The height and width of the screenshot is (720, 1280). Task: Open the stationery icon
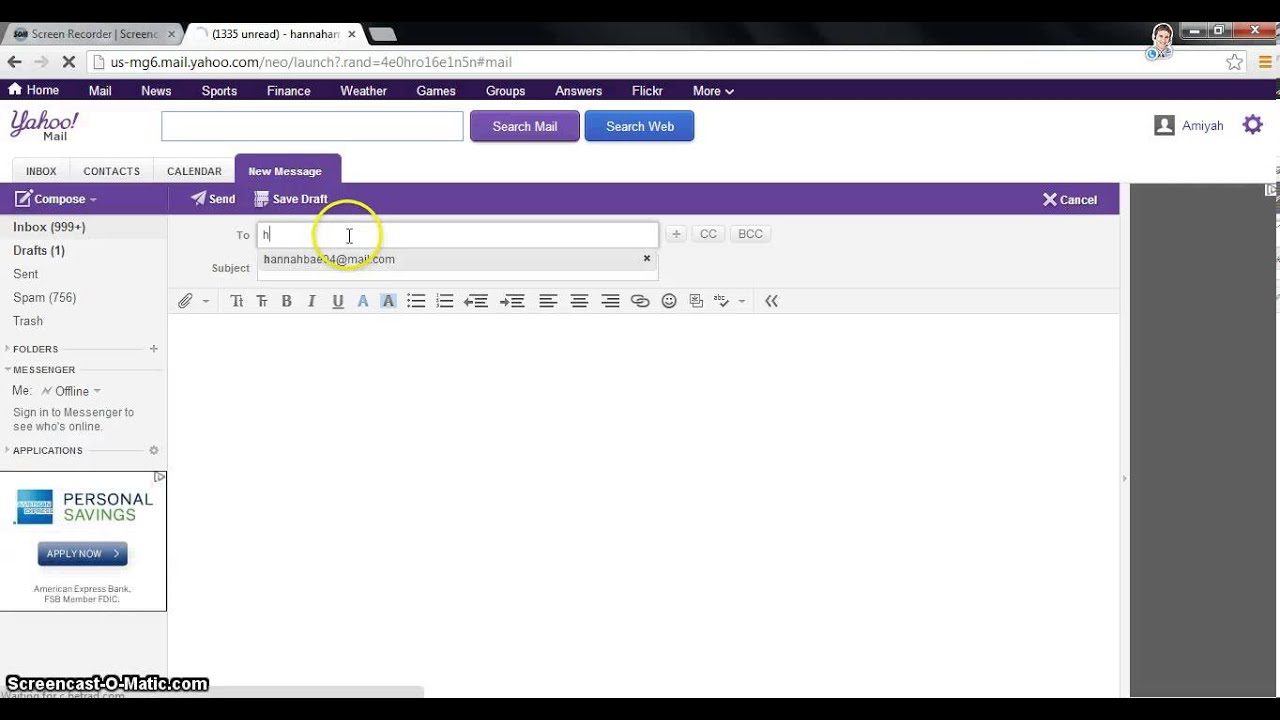pyautogui.click(x=697, y=301)
